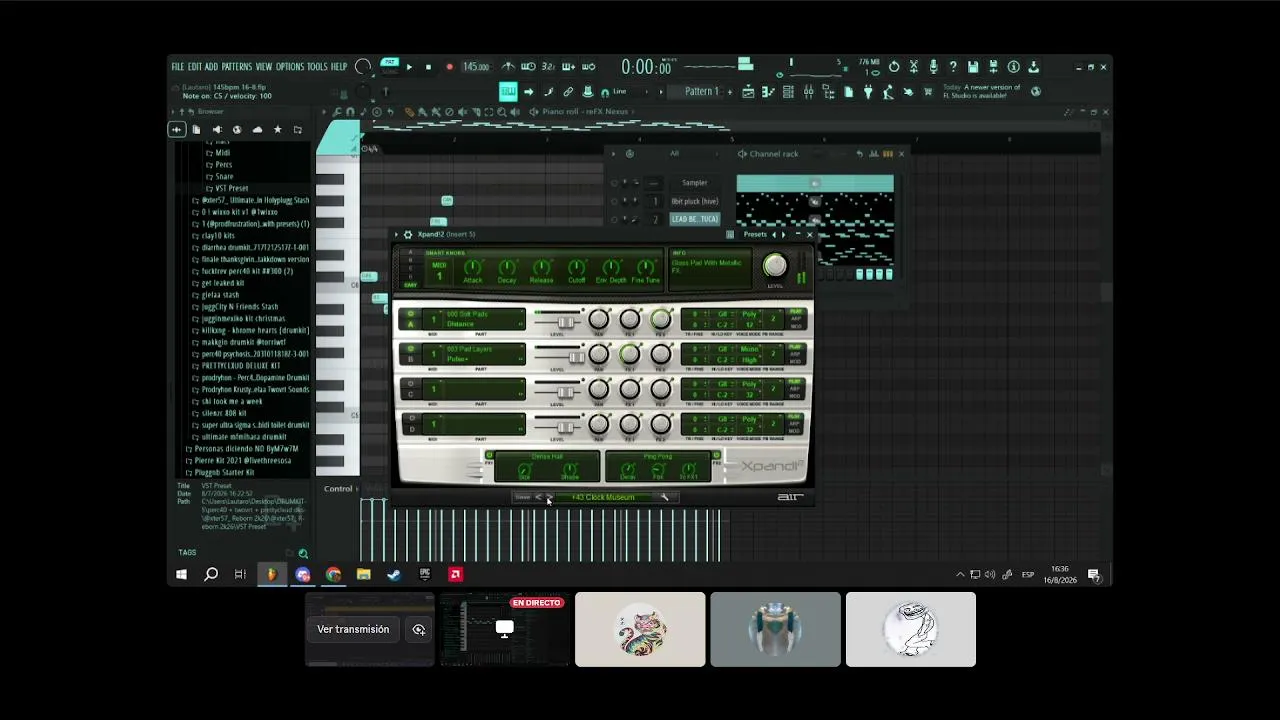Open the ADD menu

click(211, 67)
